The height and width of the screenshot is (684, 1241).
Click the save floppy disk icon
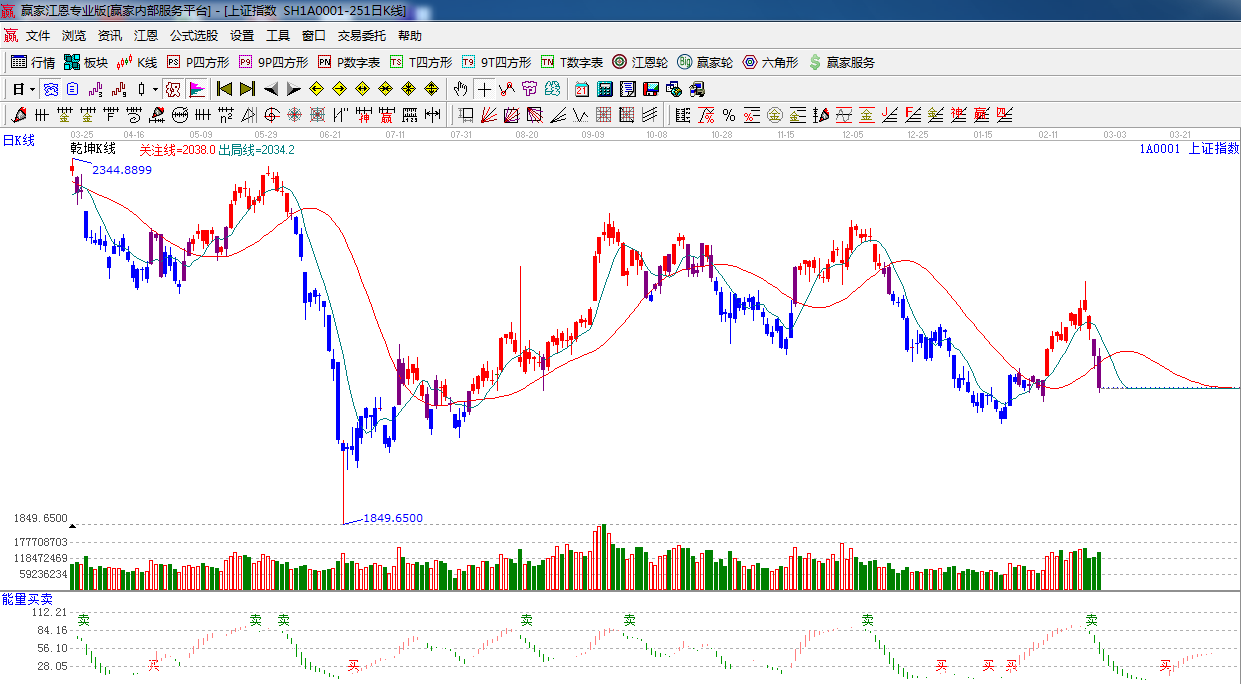pyautogui.click(x=651, y=89)
